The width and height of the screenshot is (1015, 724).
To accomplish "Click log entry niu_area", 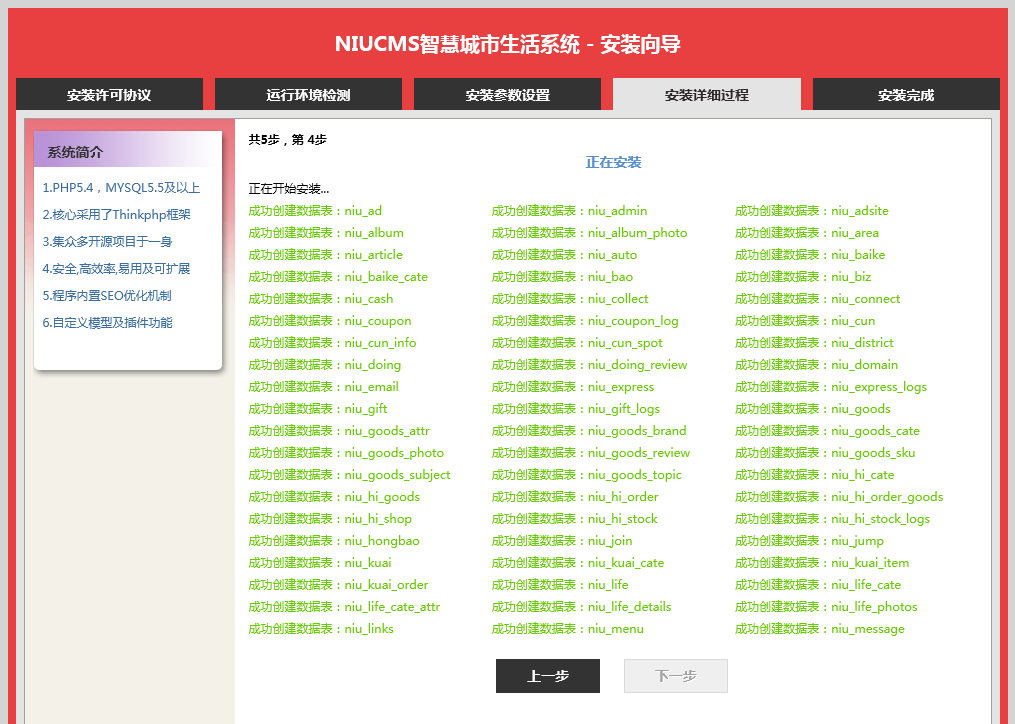I will tap(807, 232).
